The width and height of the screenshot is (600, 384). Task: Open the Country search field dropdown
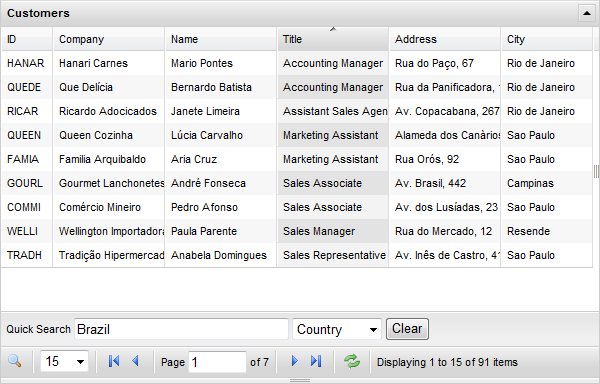pyautogui.click(x=337, y=329)
